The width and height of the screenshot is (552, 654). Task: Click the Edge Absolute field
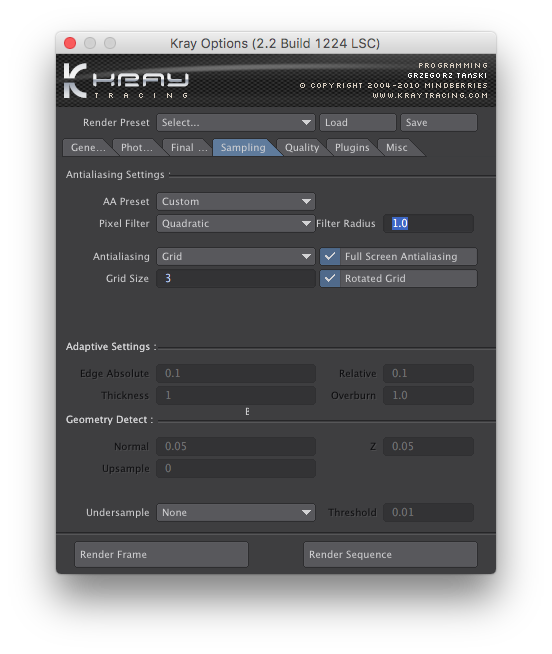tap(236, 373)
